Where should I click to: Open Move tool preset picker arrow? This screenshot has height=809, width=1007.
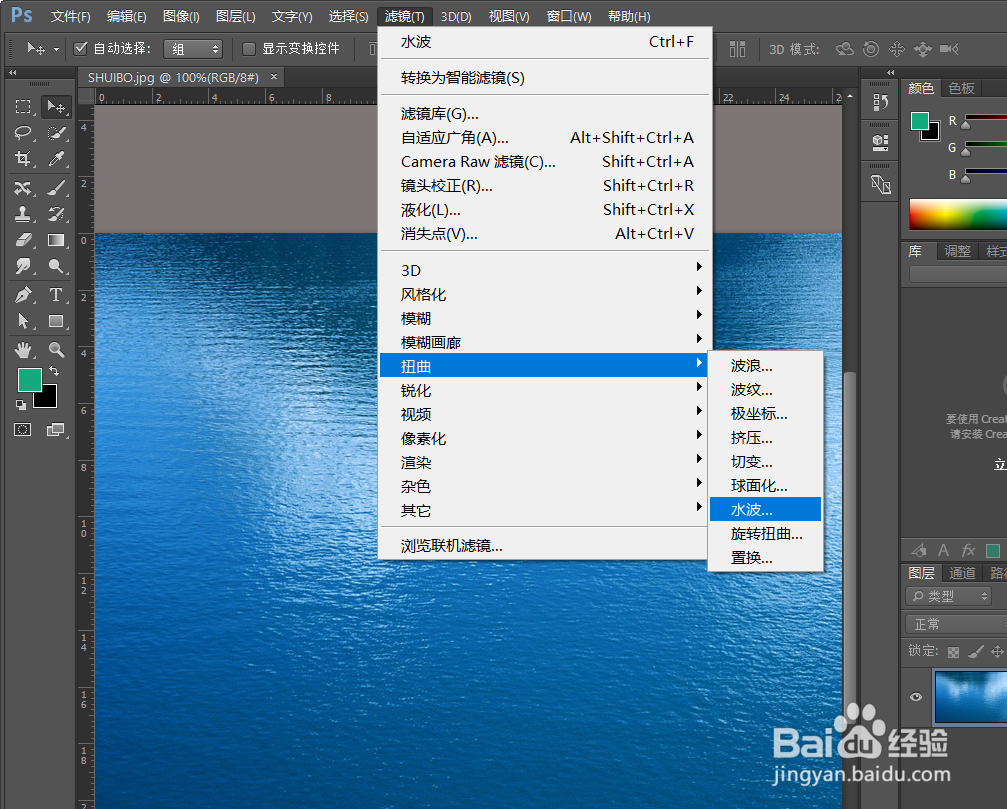pyautogui.click(x=57, y=49)
